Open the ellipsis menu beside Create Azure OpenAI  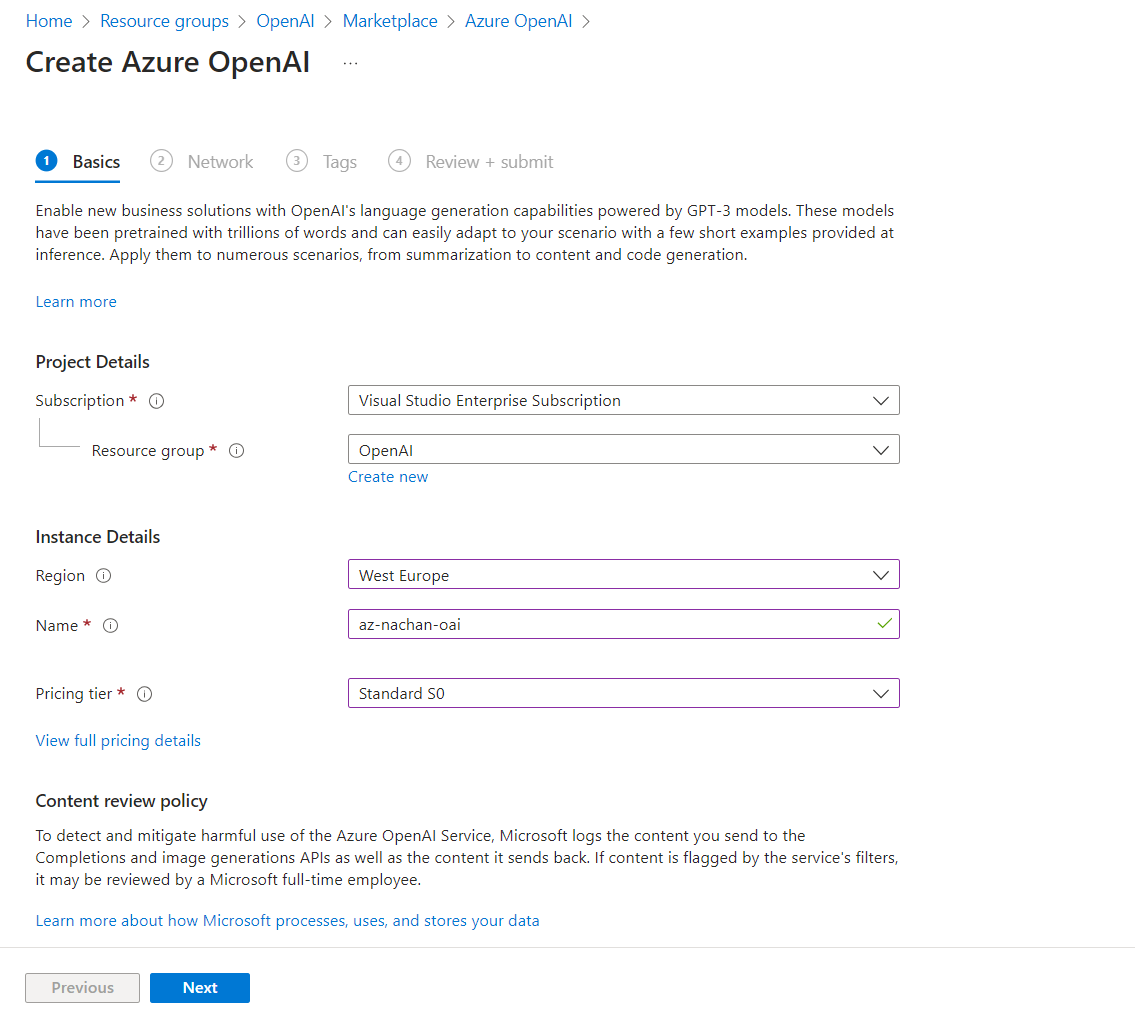click(350, 62)
